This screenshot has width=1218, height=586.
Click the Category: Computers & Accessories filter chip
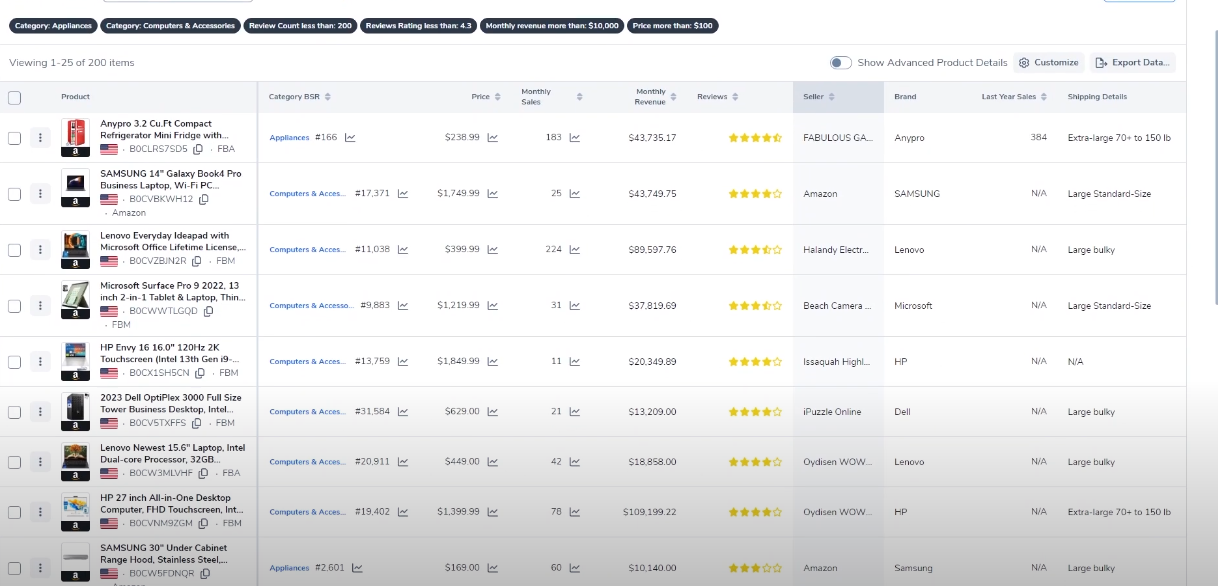point(170,26)
